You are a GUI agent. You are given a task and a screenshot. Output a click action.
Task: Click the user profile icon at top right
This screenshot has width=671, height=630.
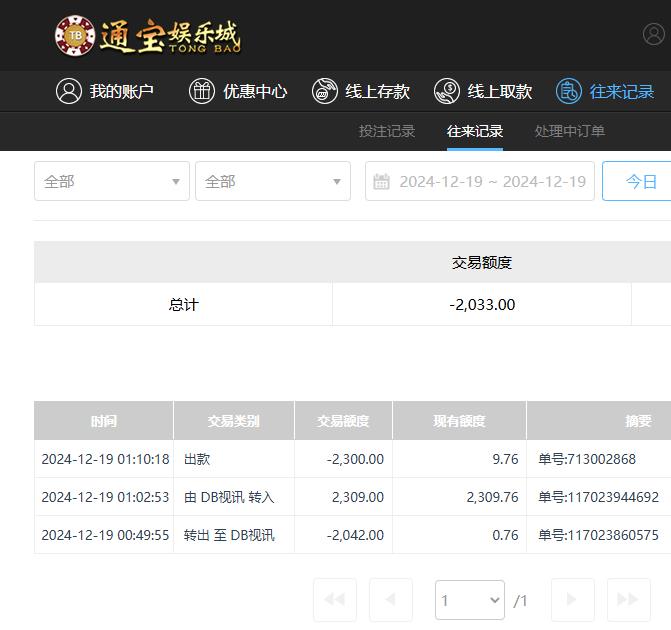point(655,35)
